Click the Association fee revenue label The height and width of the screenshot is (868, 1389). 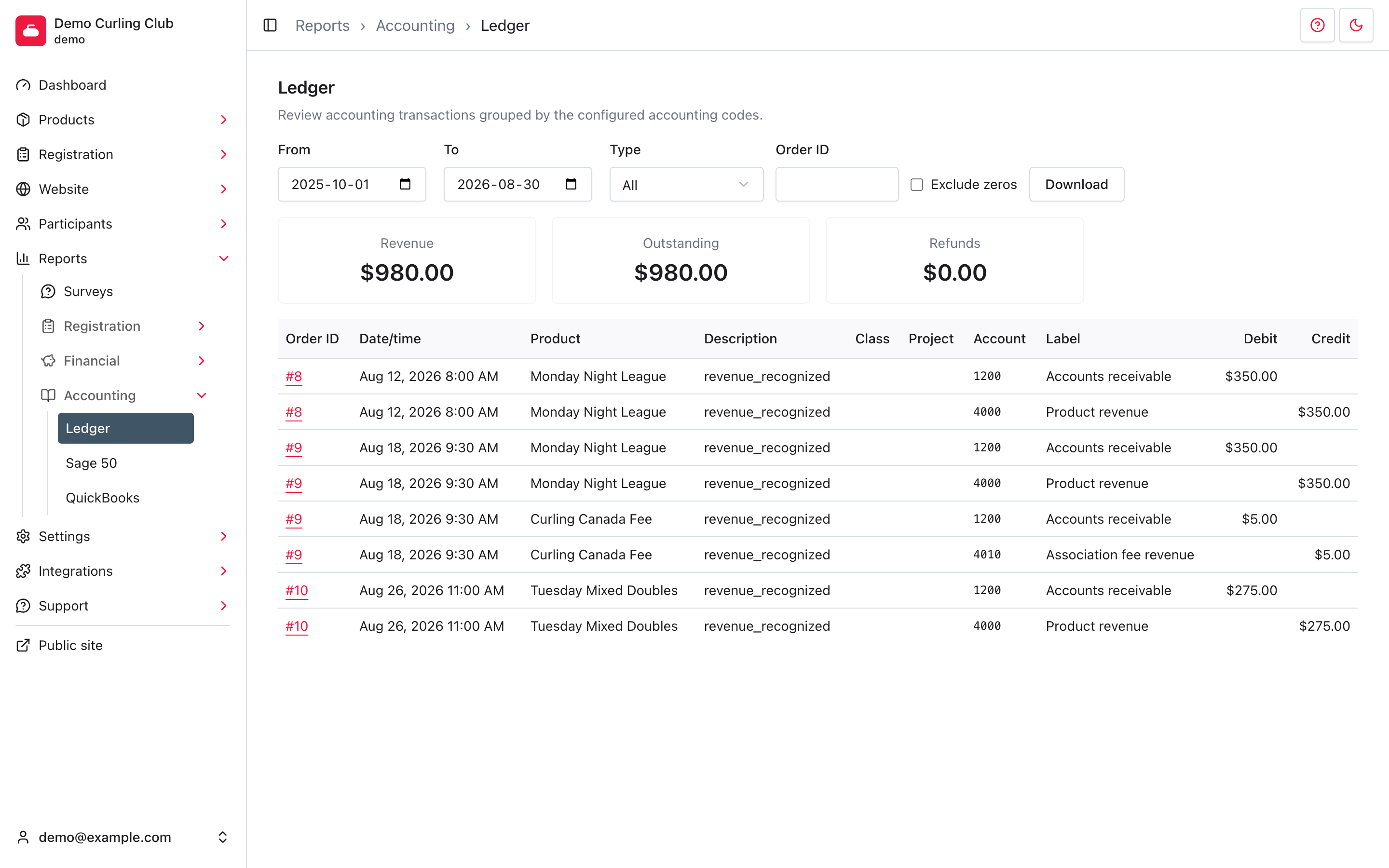[x=1119, y=555]
